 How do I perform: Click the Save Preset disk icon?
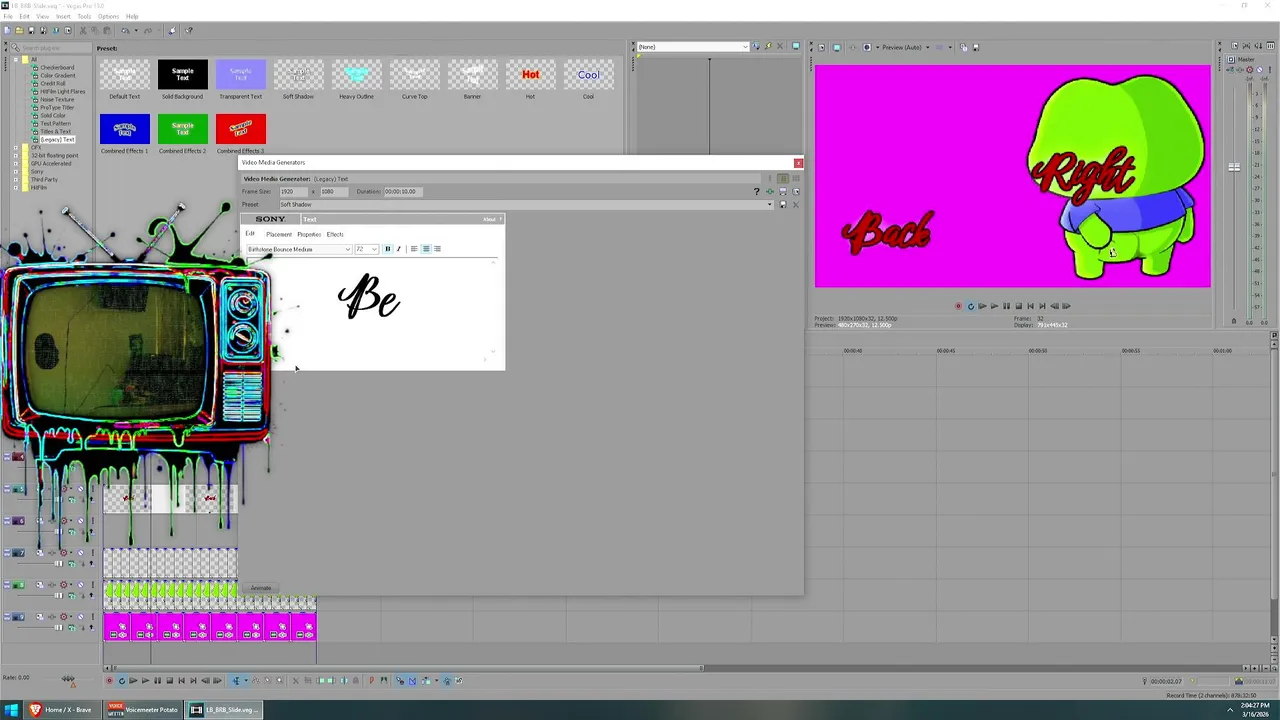tap(783, 204)
